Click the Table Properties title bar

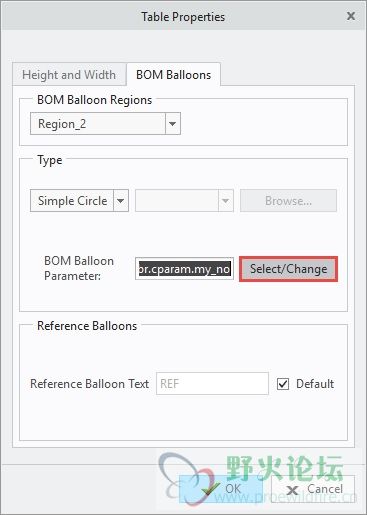(x=183, y=16)
